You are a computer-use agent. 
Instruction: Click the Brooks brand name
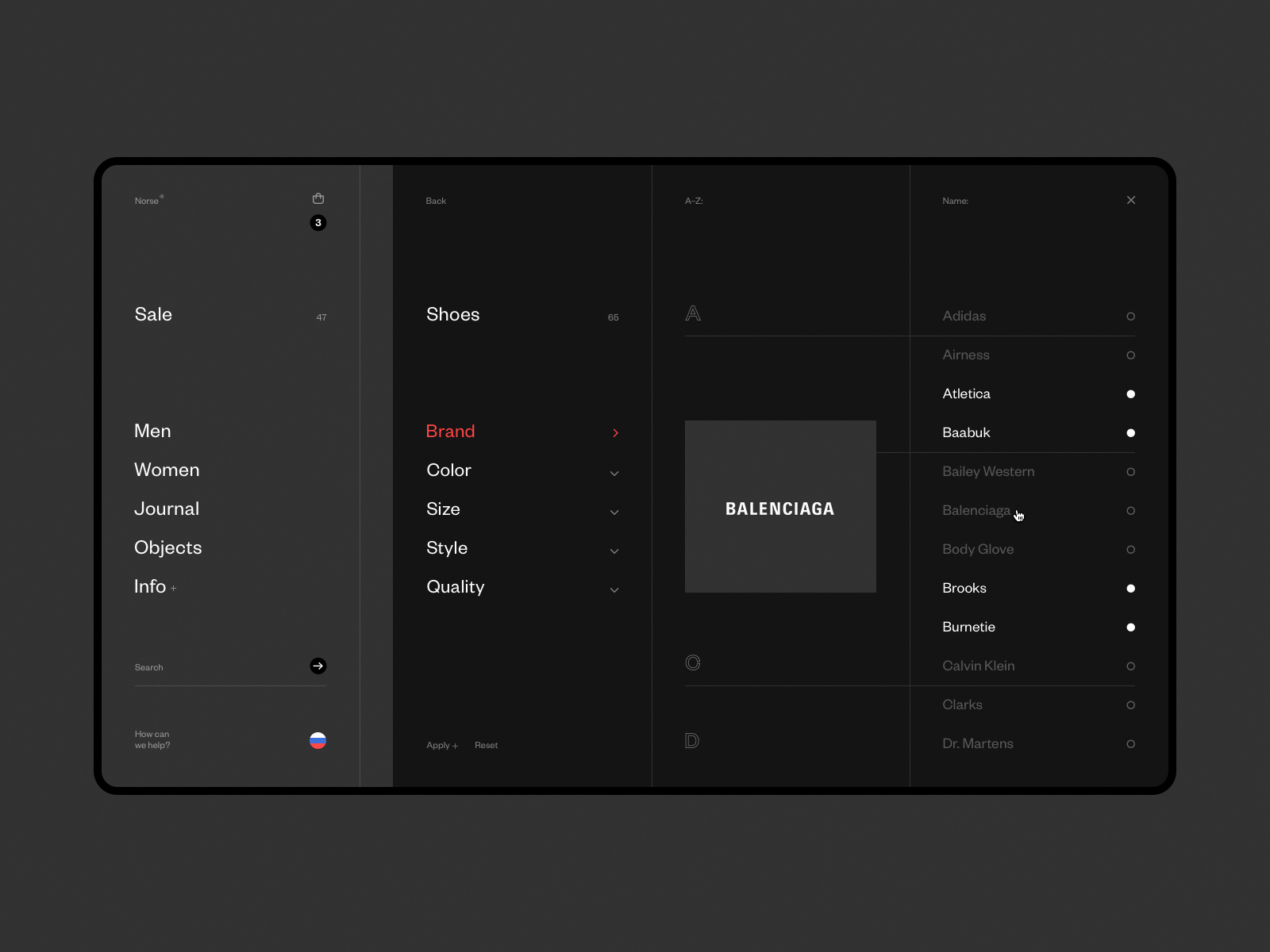(x=964, y=588)
